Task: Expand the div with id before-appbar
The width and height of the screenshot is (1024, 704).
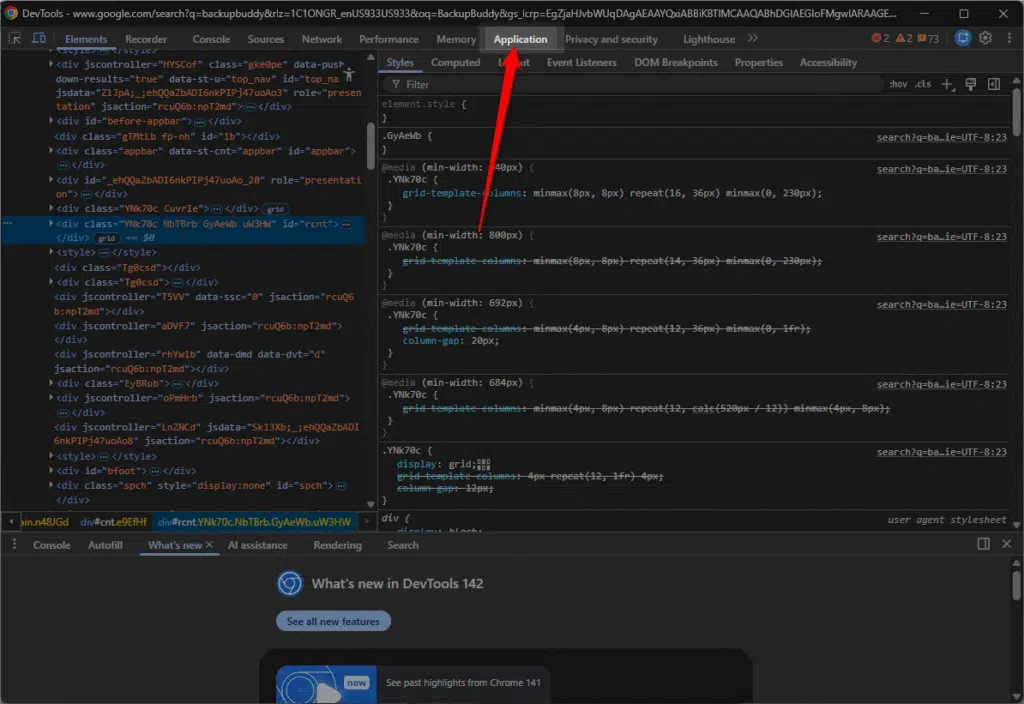Action: coord(53,121)
